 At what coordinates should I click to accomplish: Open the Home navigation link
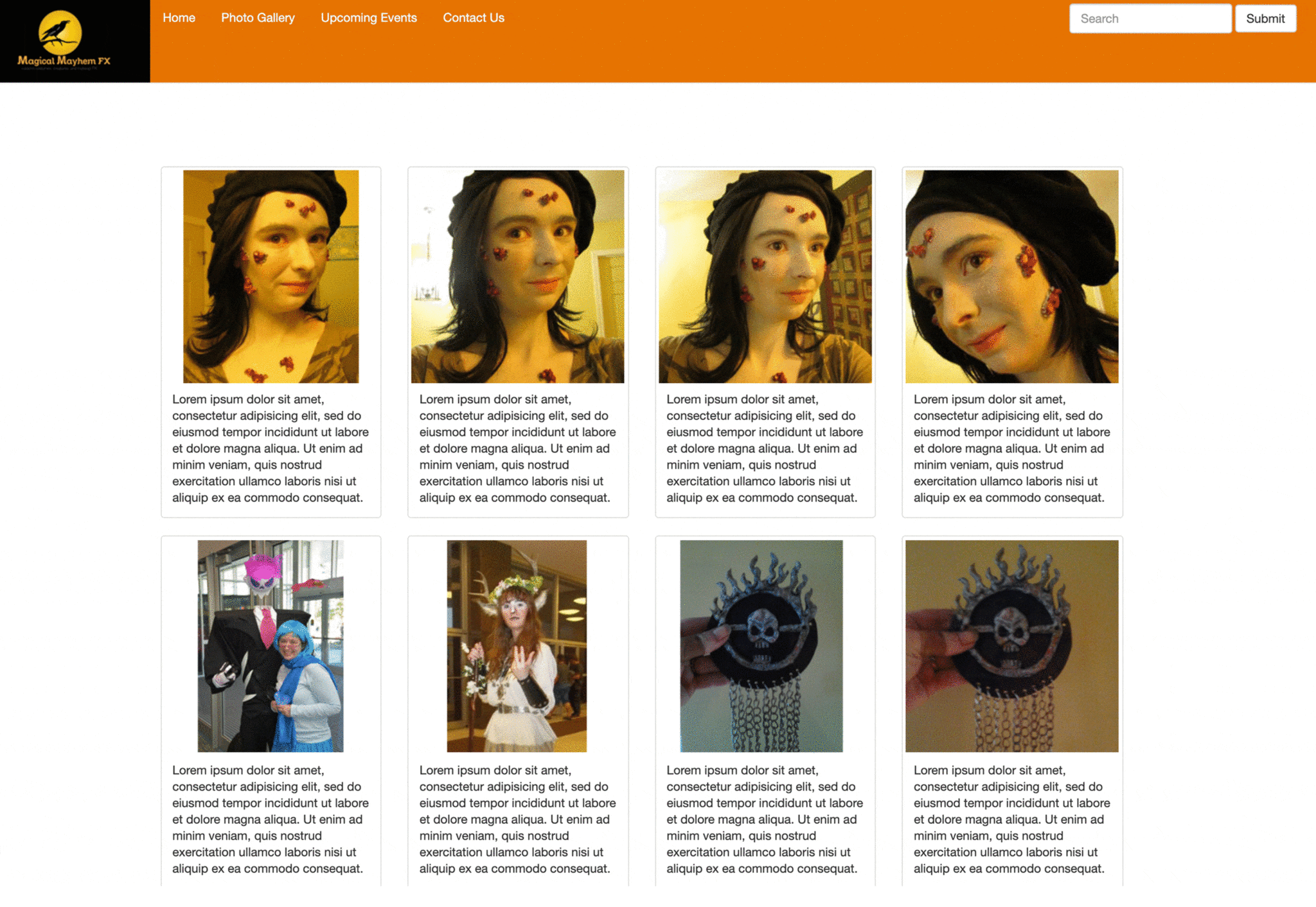pos(179,18)
